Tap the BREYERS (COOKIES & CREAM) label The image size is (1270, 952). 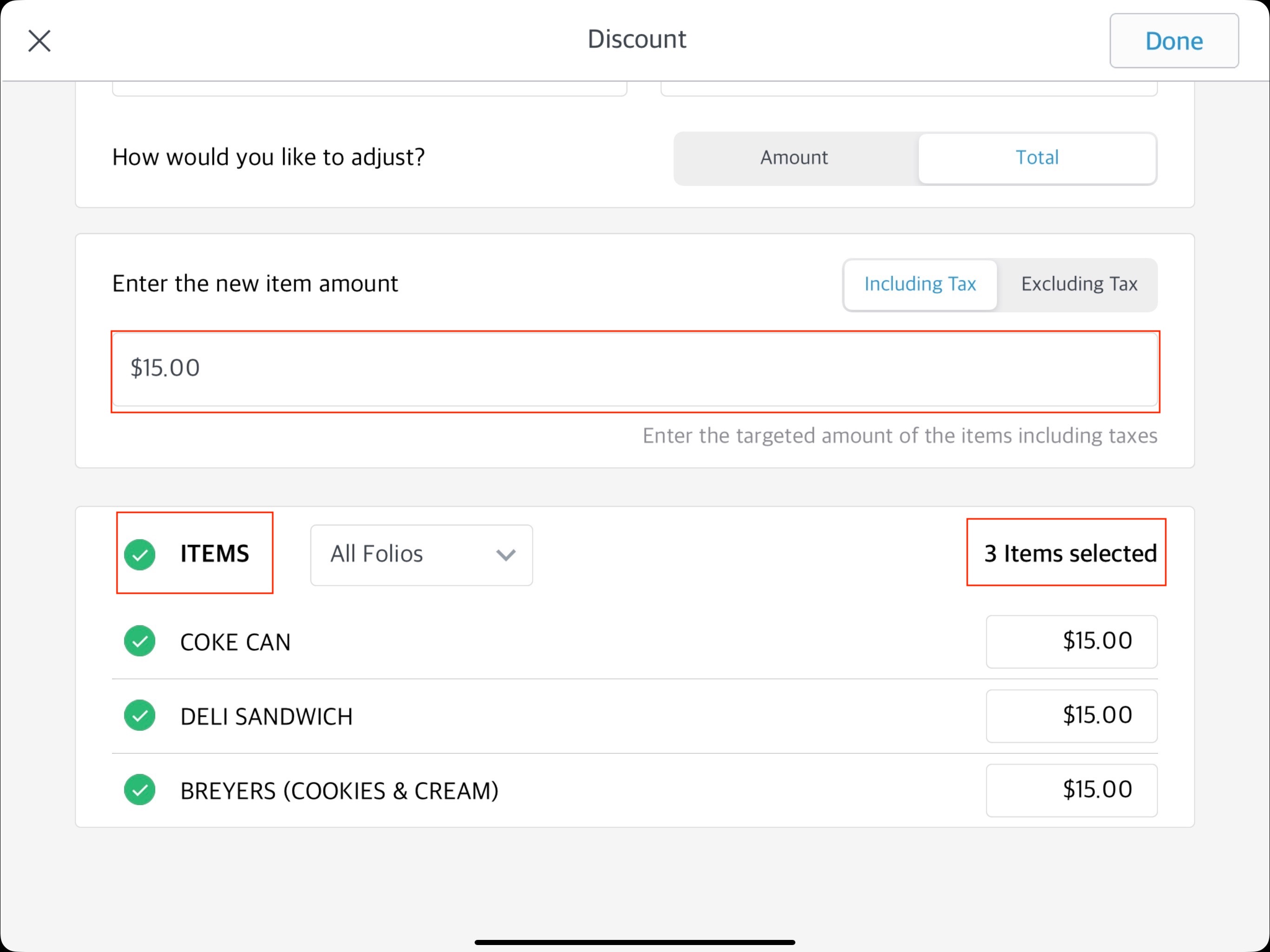(339, 791)
